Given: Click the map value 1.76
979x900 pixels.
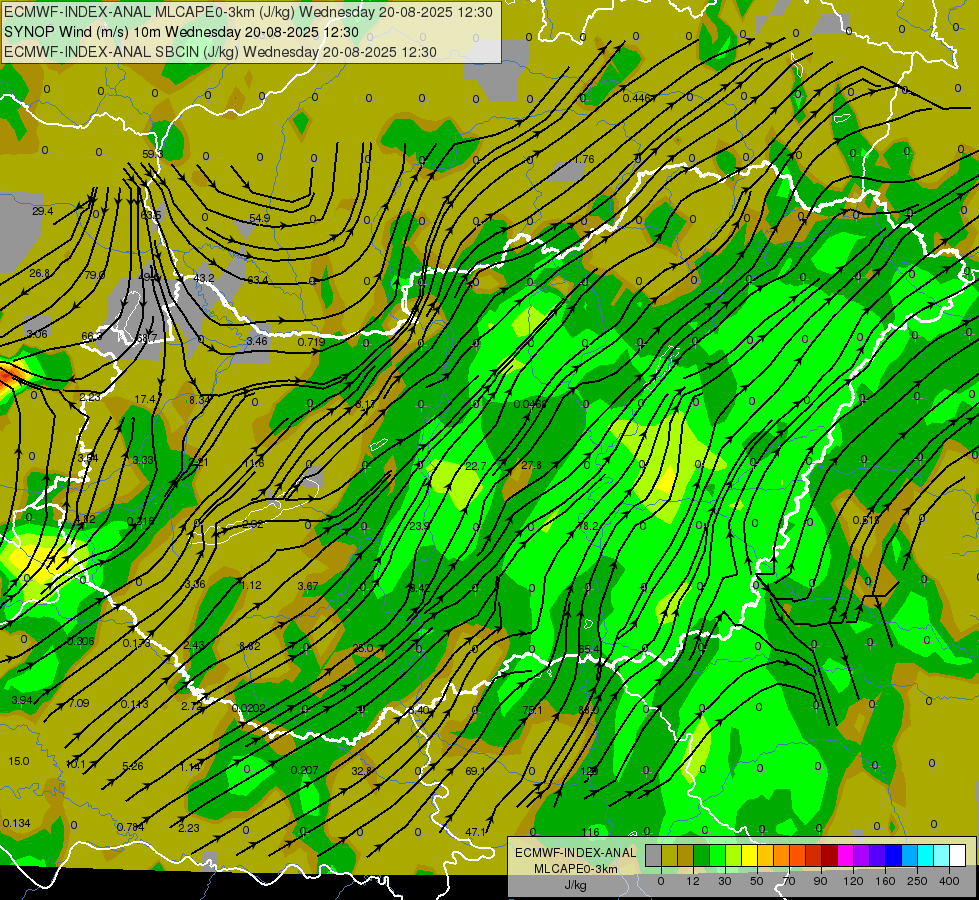Looking at the screenshot, I should (584, 159).
